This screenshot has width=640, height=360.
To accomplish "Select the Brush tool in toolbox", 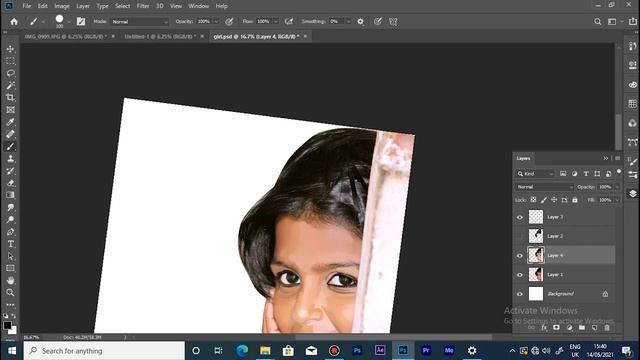I will 11,147.
